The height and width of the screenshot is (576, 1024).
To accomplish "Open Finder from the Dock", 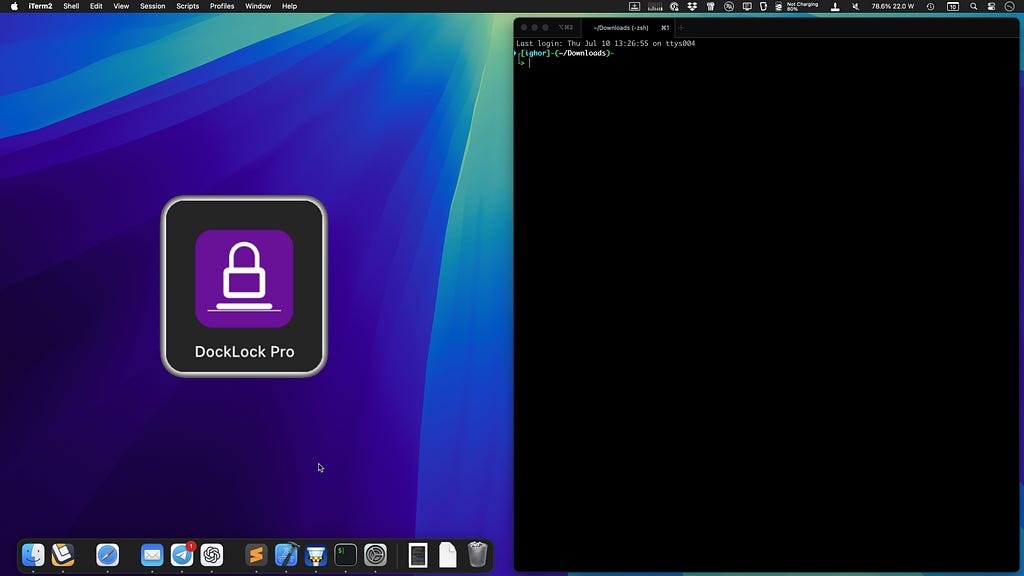I will click(33, 555).
